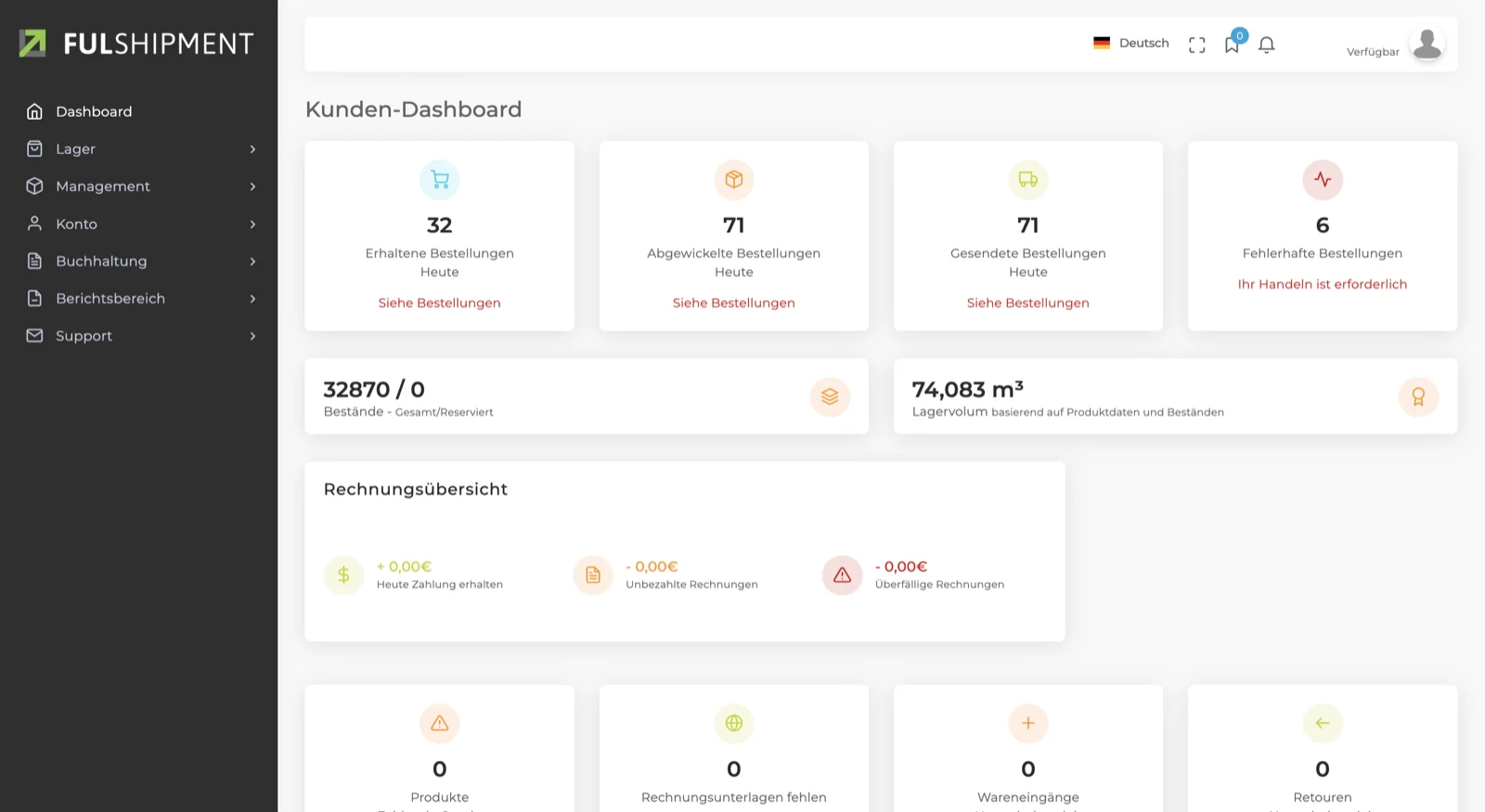
Task: Click the box icon for Abgewickelte Bestellungen
Action: (734, 180)
